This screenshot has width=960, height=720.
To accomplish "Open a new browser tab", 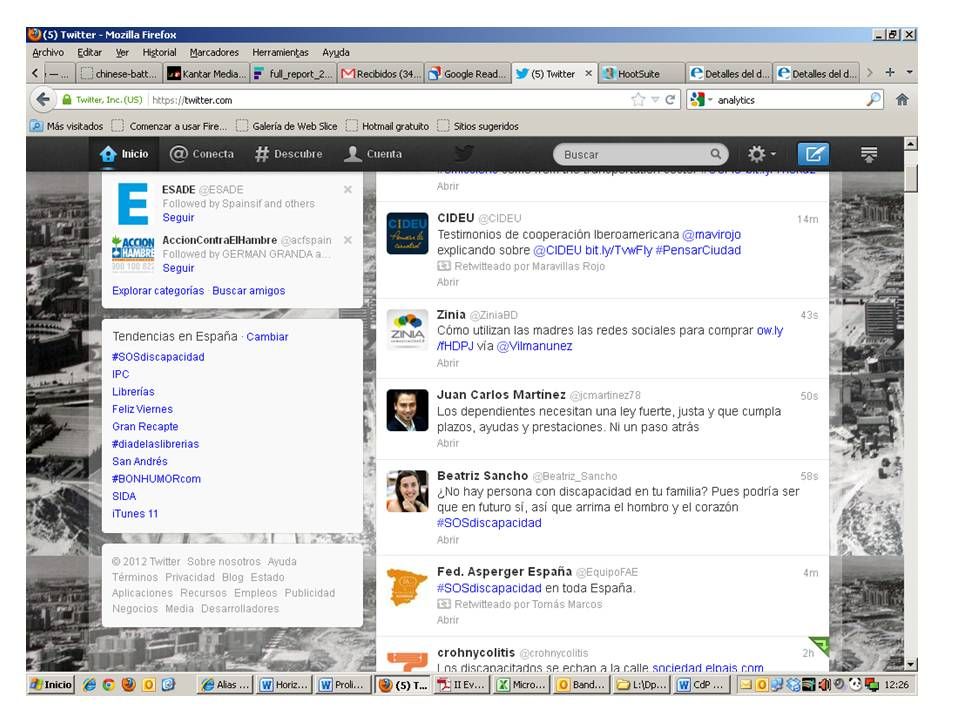I will coord(890,73).
